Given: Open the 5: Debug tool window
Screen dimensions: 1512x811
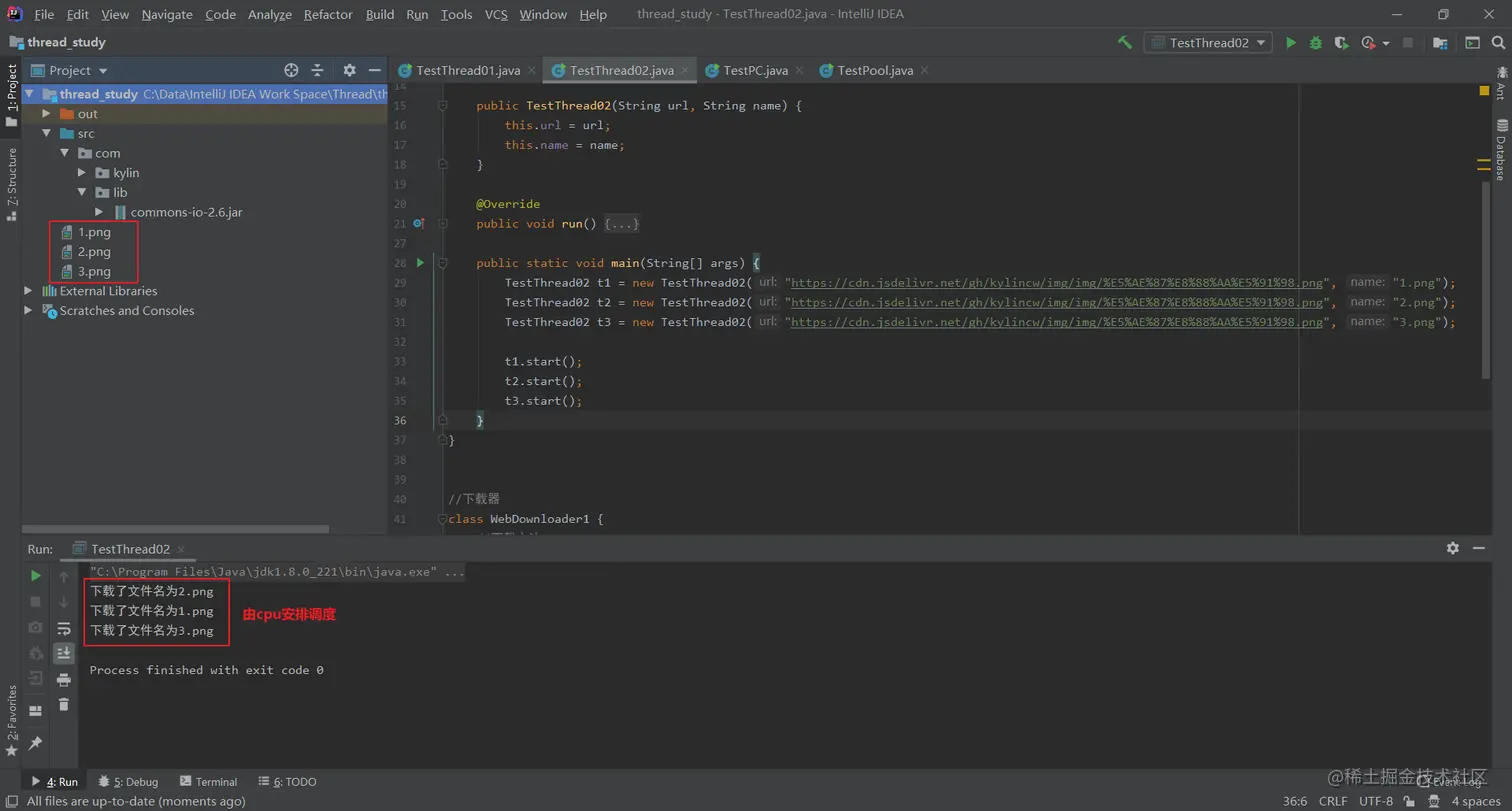Looking at the screenshot, I should (x=128, y=782).
